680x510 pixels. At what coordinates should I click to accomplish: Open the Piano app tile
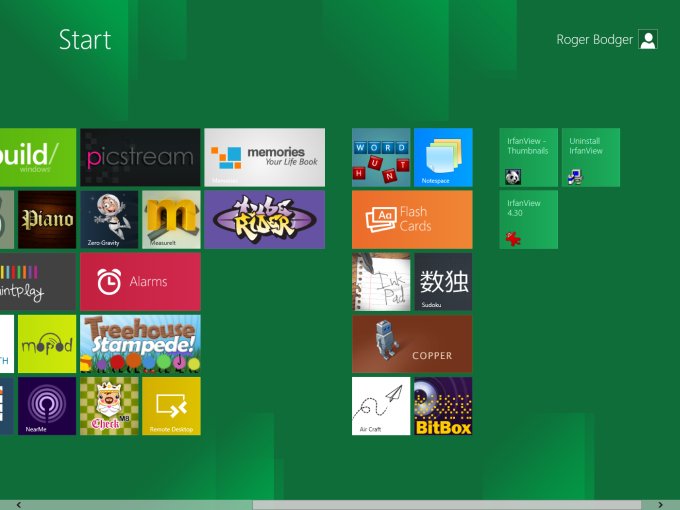point(47,219)
